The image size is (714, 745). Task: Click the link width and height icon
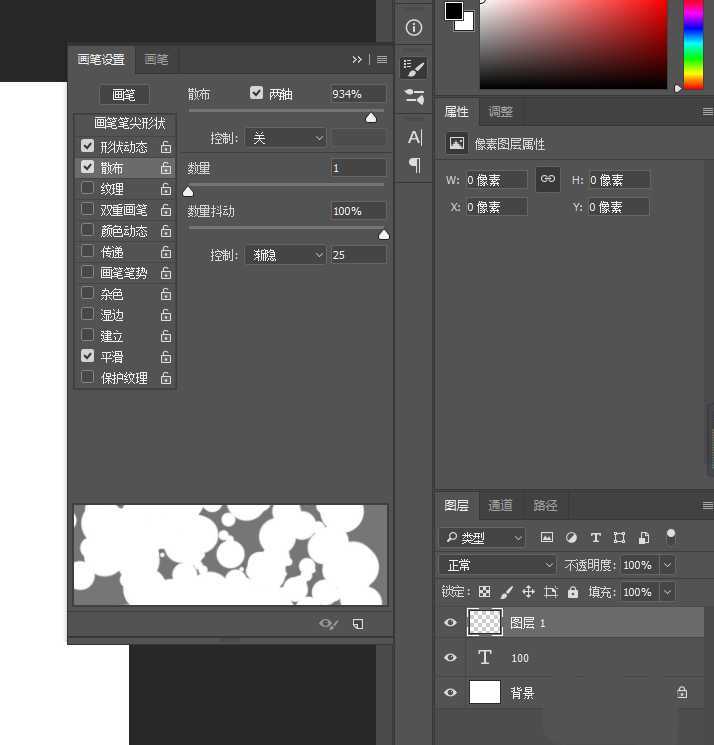[547, 179]
